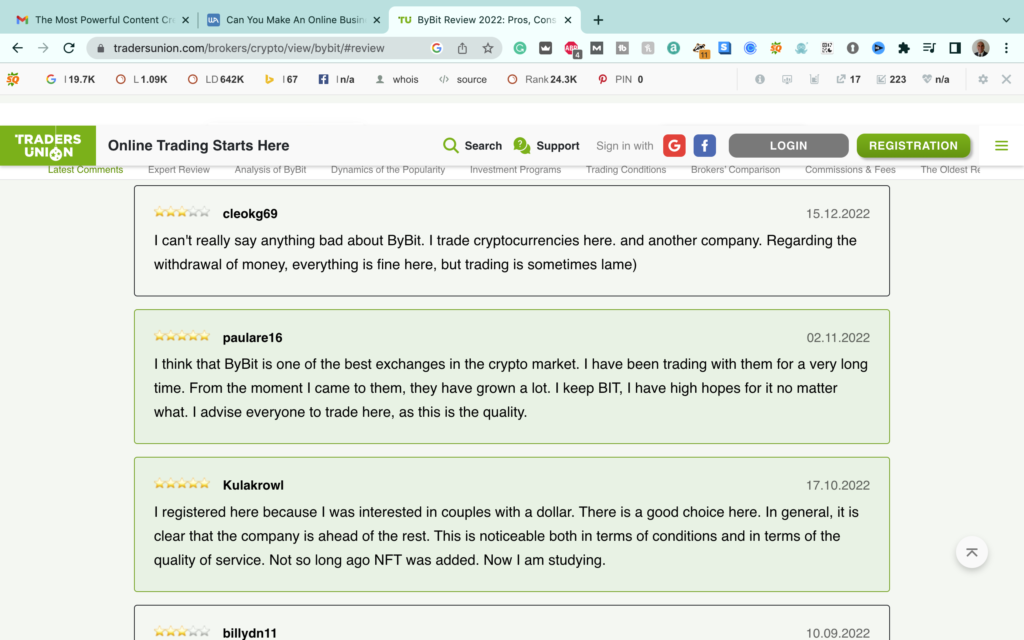Click the review date 17.10.2022
This screenshot has width=1024, height=640.
[837, 485]
